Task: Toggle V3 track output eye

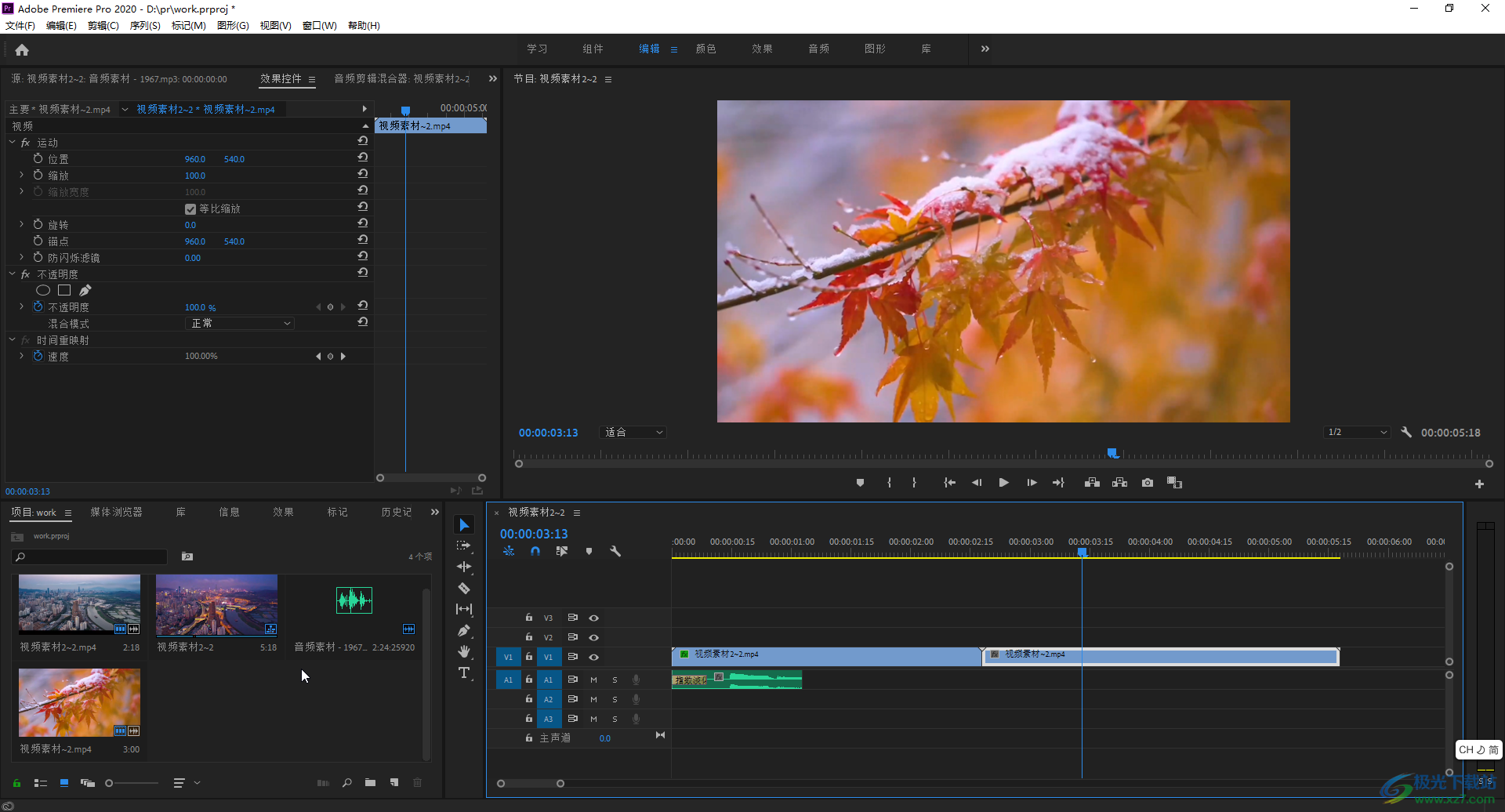Action: tap(593, 618)
